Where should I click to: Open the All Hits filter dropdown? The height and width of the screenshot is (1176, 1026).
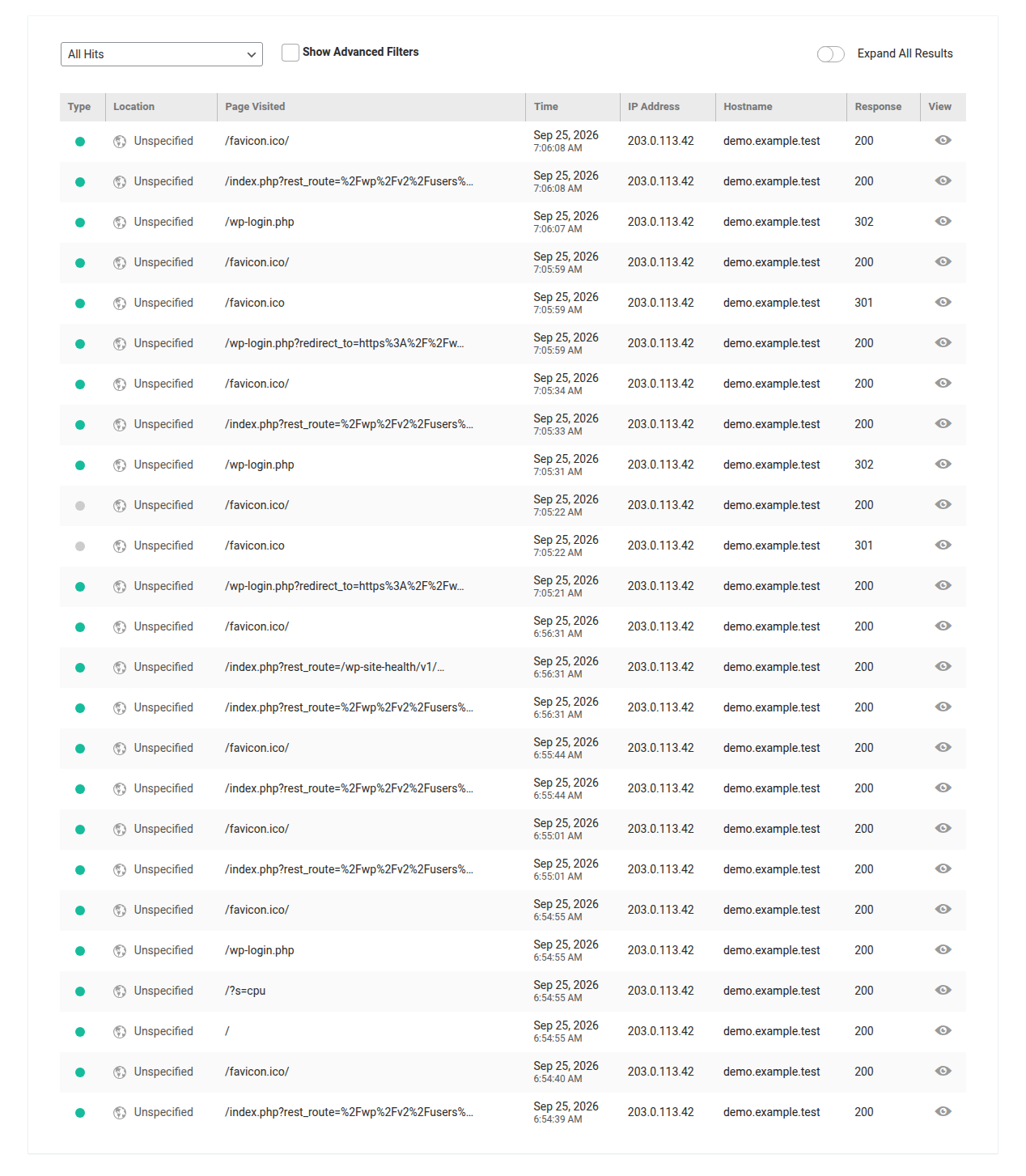click(162, 54)
